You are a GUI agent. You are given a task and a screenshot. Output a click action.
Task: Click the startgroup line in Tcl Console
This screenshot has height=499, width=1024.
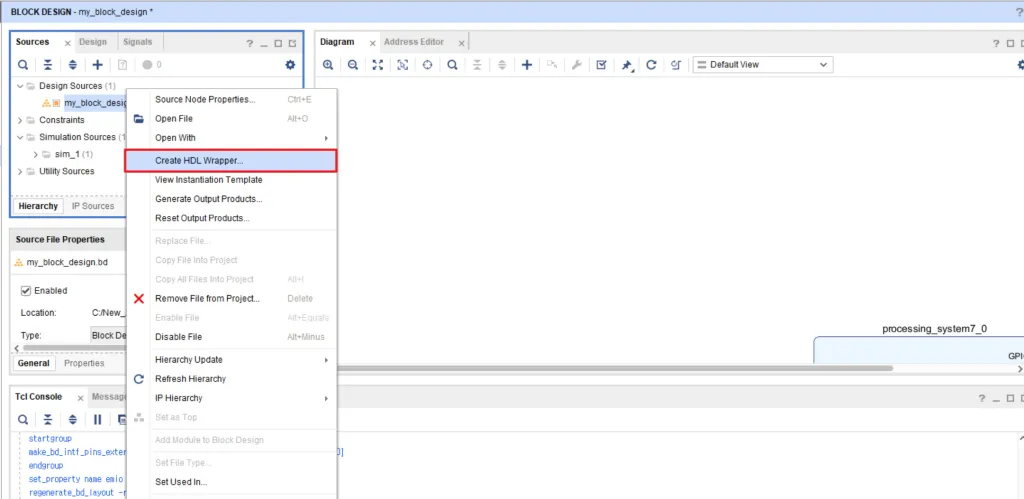click(x=50, y=439)
